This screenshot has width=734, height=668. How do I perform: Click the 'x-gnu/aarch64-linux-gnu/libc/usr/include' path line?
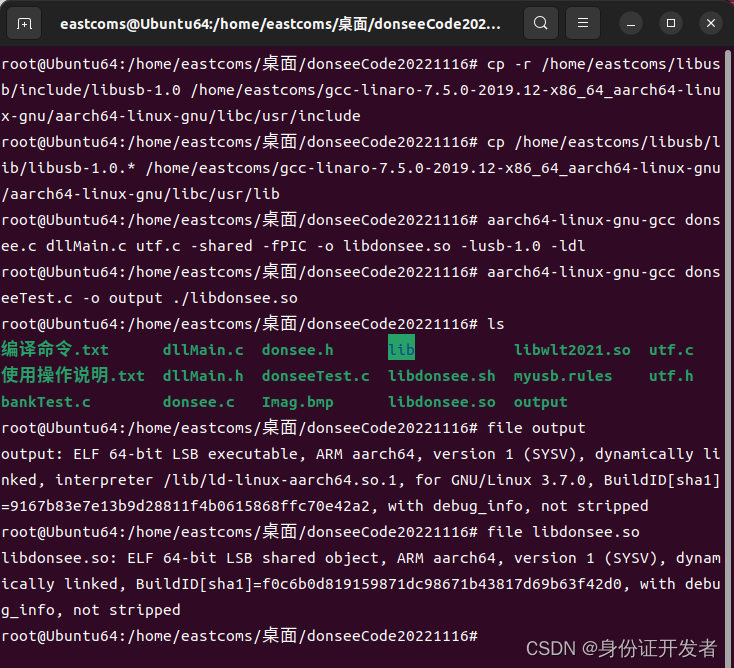[181, 116]
